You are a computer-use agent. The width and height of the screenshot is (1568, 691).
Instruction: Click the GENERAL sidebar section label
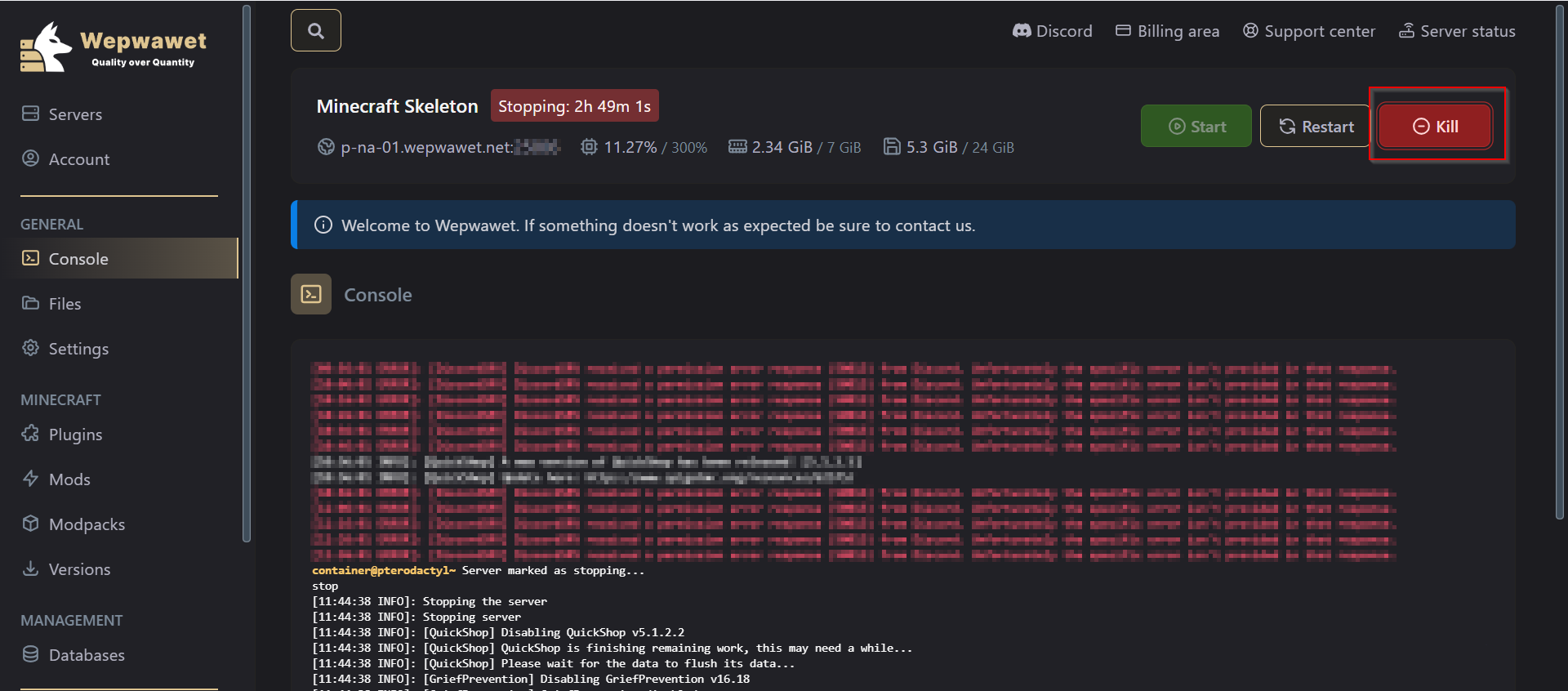[51, 225]
